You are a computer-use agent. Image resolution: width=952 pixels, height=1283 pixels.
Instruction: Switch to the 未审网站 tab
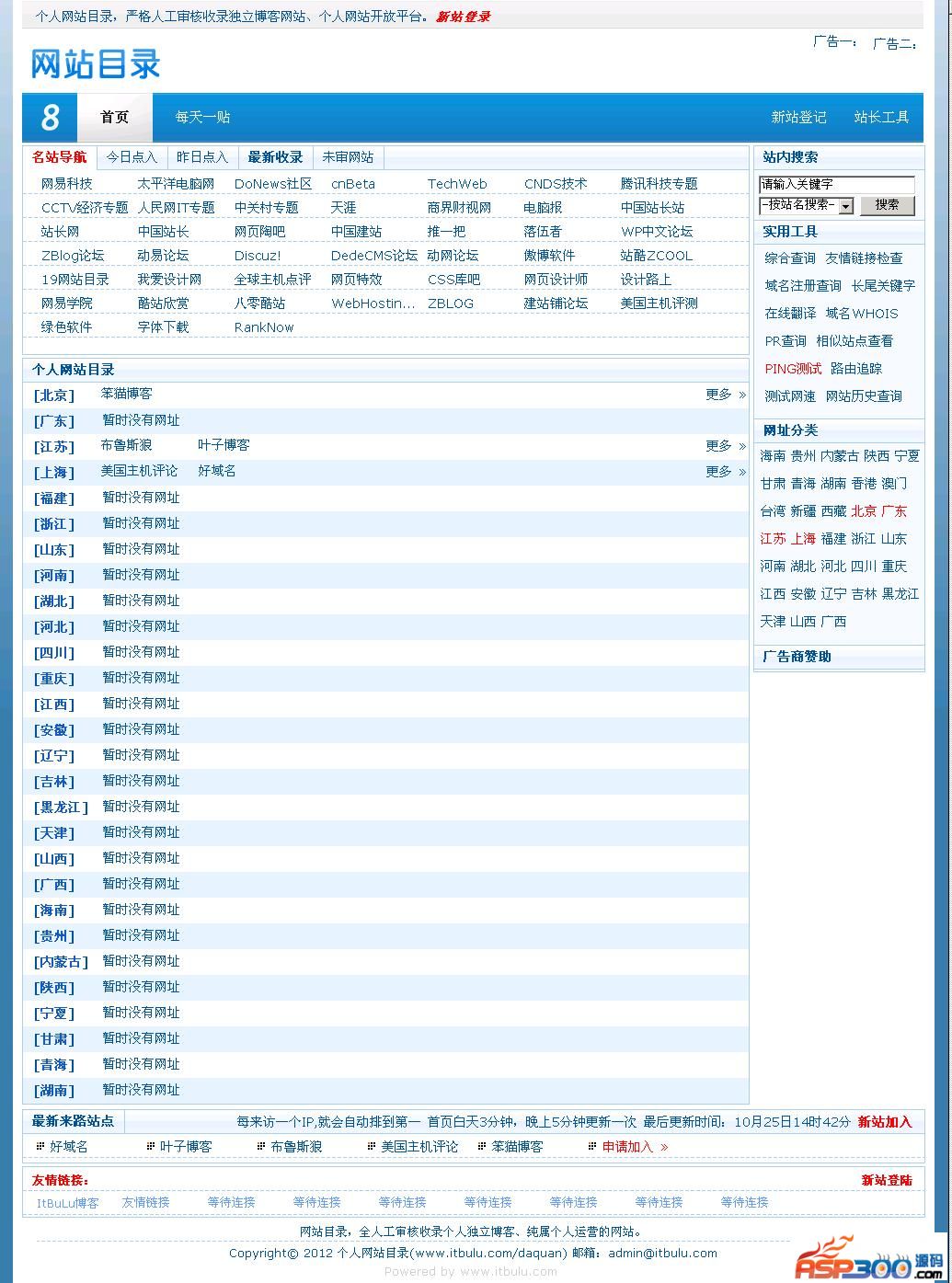point(348,157)
